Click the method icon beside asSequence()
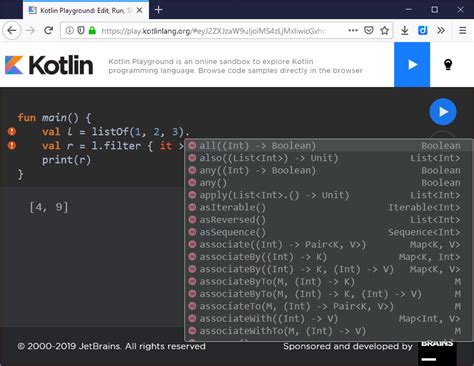Screen dimensions: 474x366 point(192,232)
